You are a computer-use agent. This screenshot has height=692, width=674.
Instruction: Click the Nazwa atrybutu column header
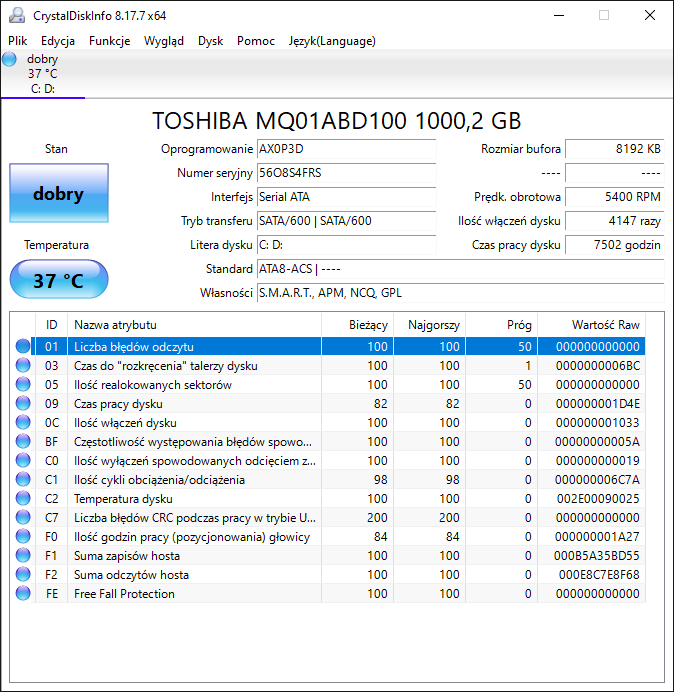[194, 325]
